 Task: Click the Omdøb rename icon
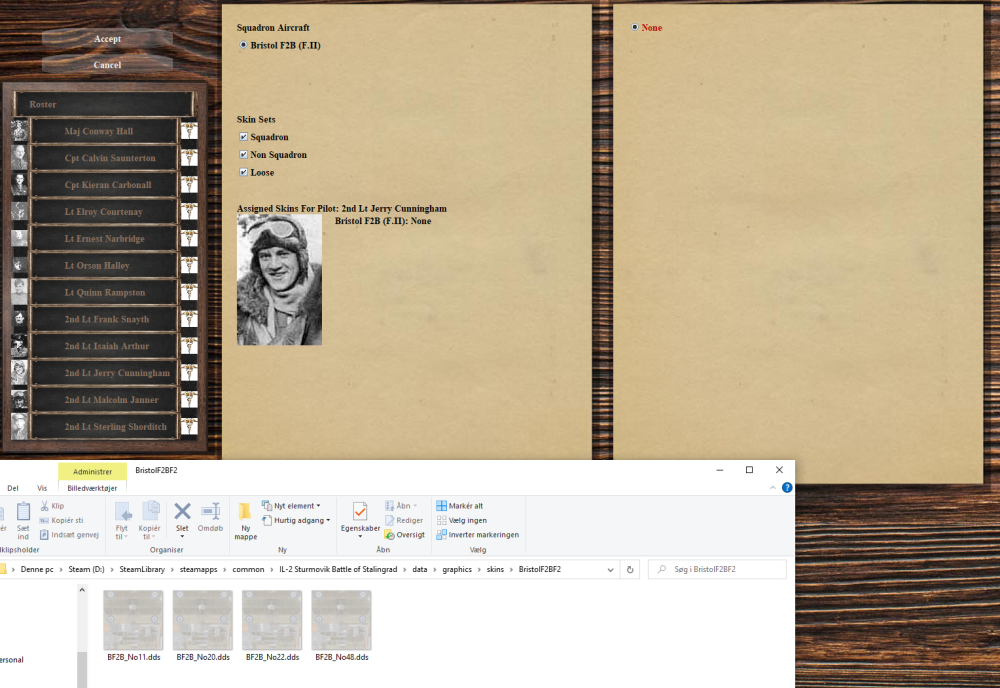click(210, 512)
